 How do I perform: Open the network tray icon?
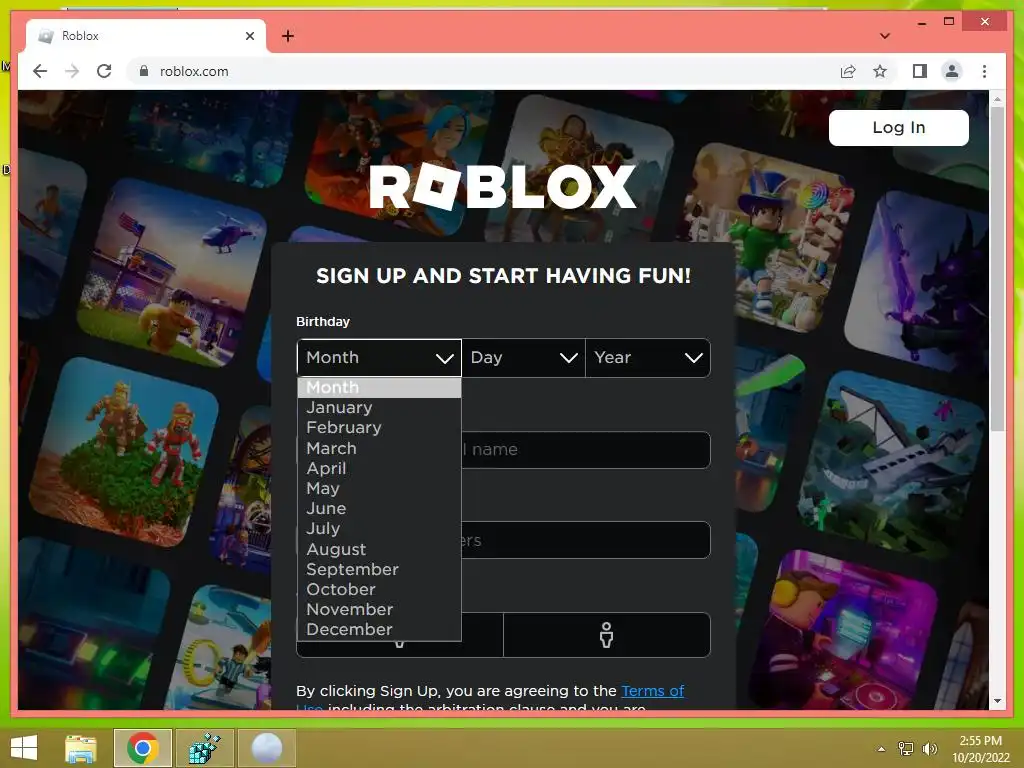(906, 748)
